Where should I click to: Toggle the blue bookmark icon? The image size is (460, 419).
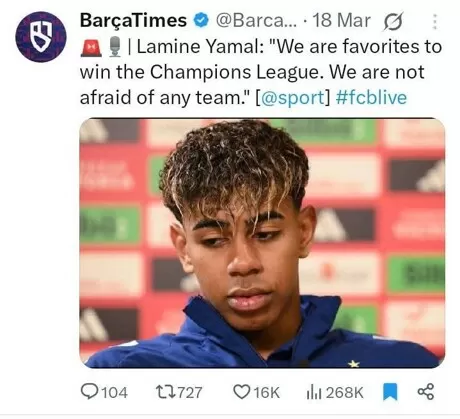[x=390, y=392]
